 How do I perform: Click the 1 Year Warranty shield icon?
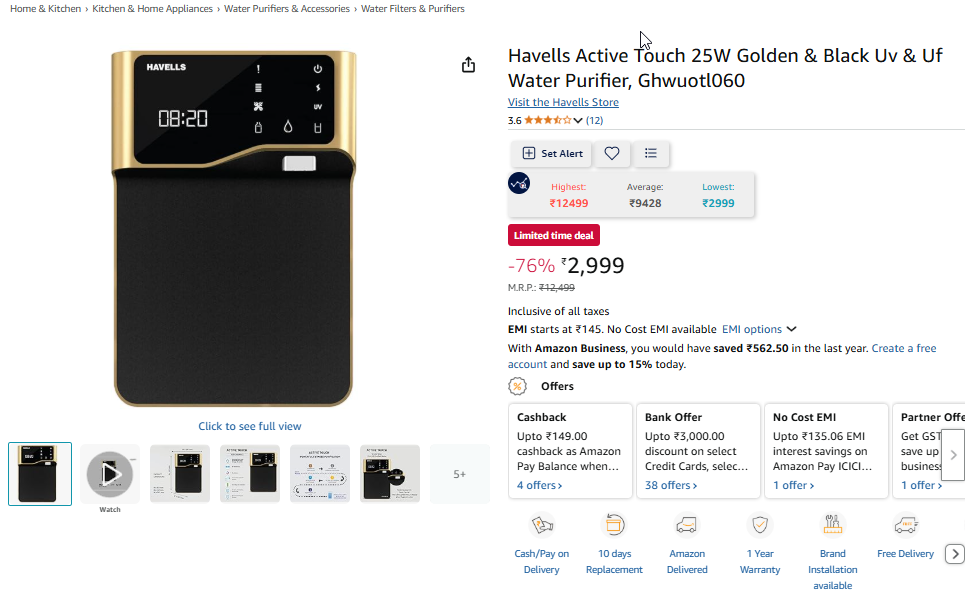pos(760,525)
